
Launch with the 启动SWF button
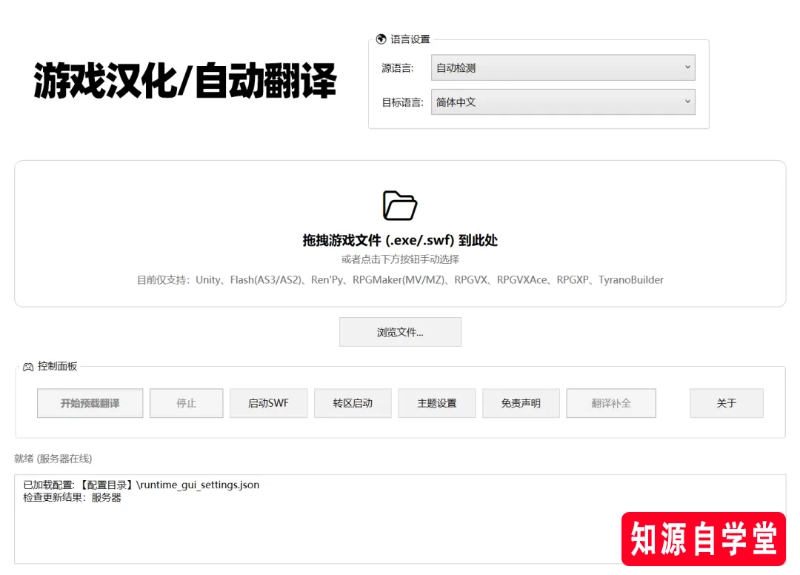click(268, 403)
